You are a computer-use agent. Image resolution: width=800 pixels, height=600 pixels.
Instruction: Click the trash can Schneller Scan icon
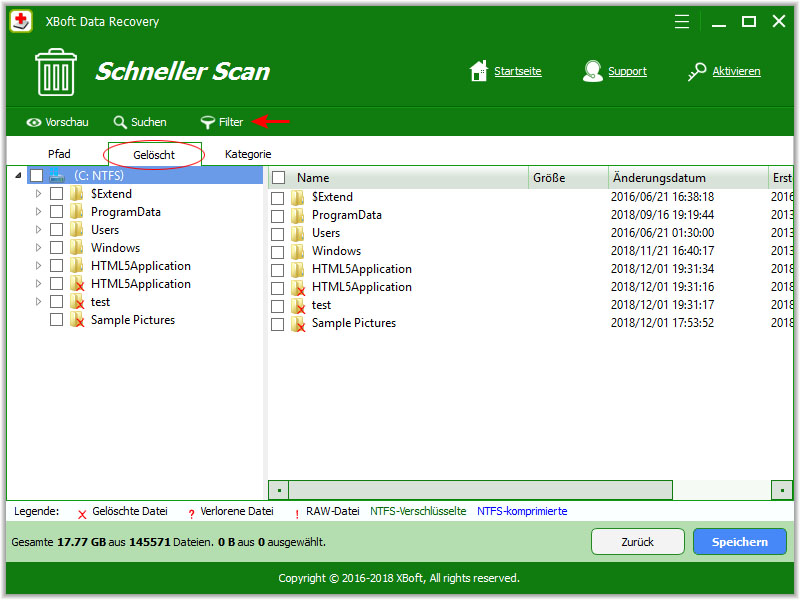coord(56,72)
